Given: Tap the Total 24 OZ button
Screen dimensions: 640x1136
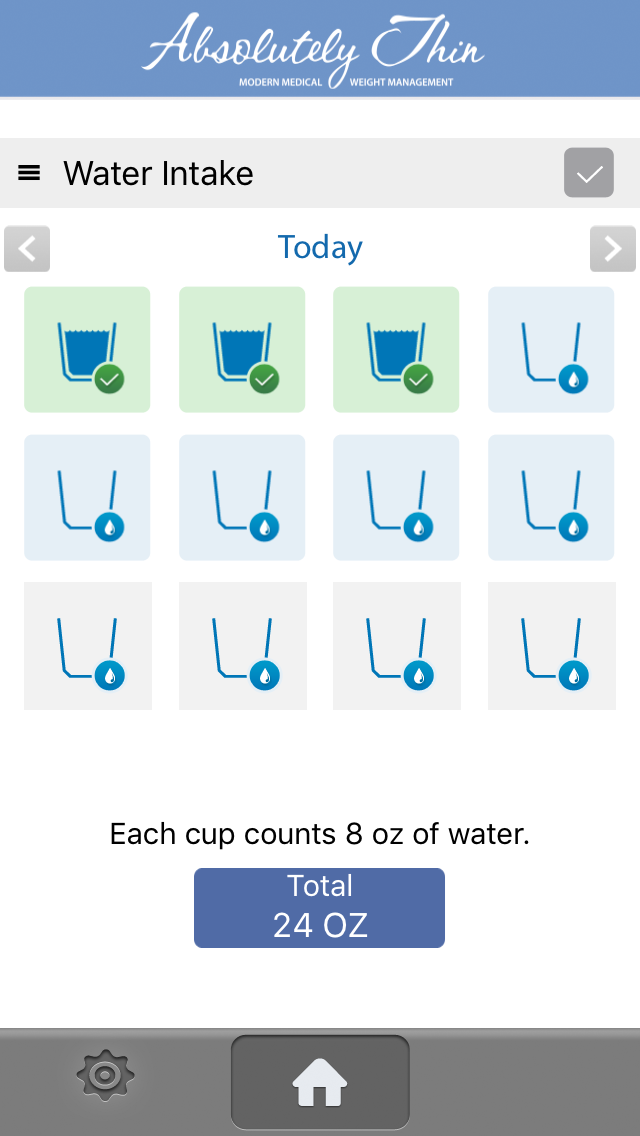Looking at the screenshot, I should [319, 907].
